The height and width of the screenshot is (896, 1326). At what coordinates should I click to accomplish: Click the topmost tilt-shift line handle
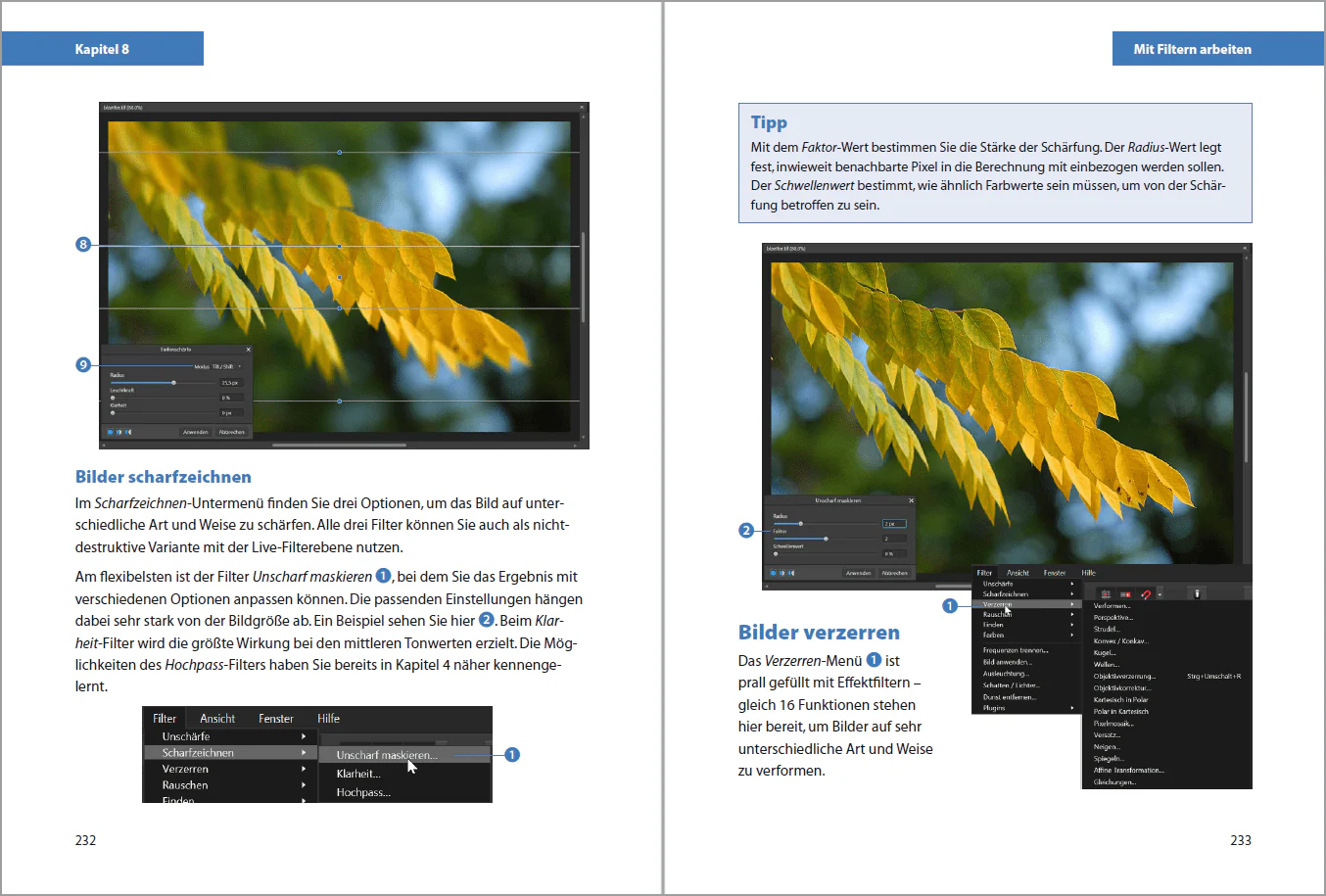point(340,153)
